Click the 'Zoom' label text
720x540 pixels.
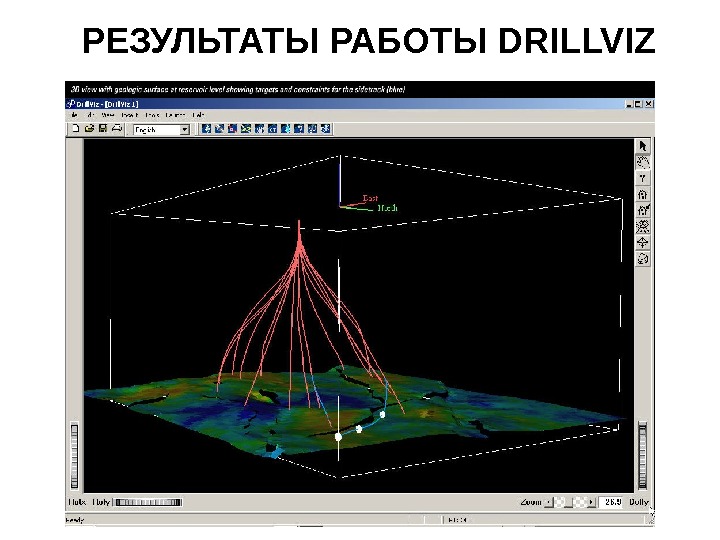coord(530,502)
